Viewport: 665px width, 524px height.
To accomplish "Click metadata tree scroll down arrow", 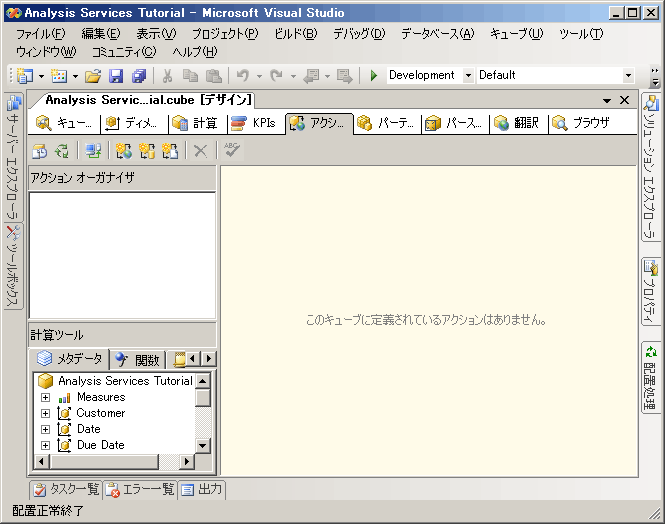I will pyautogui.click(x=203, y=446).
